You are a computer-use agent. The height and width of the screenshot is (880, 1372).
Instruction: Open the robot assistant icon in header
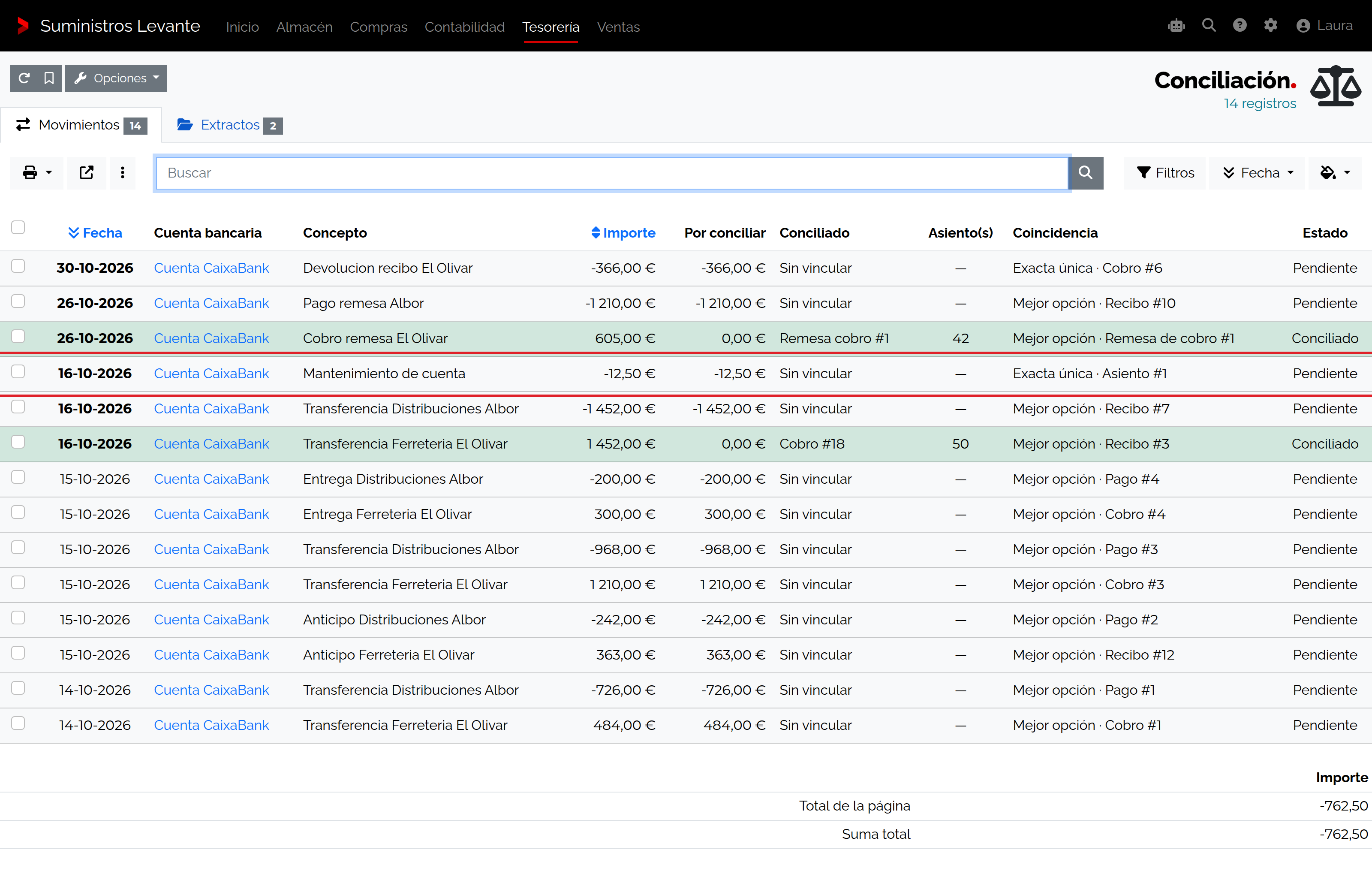[x=1176, y=26]
